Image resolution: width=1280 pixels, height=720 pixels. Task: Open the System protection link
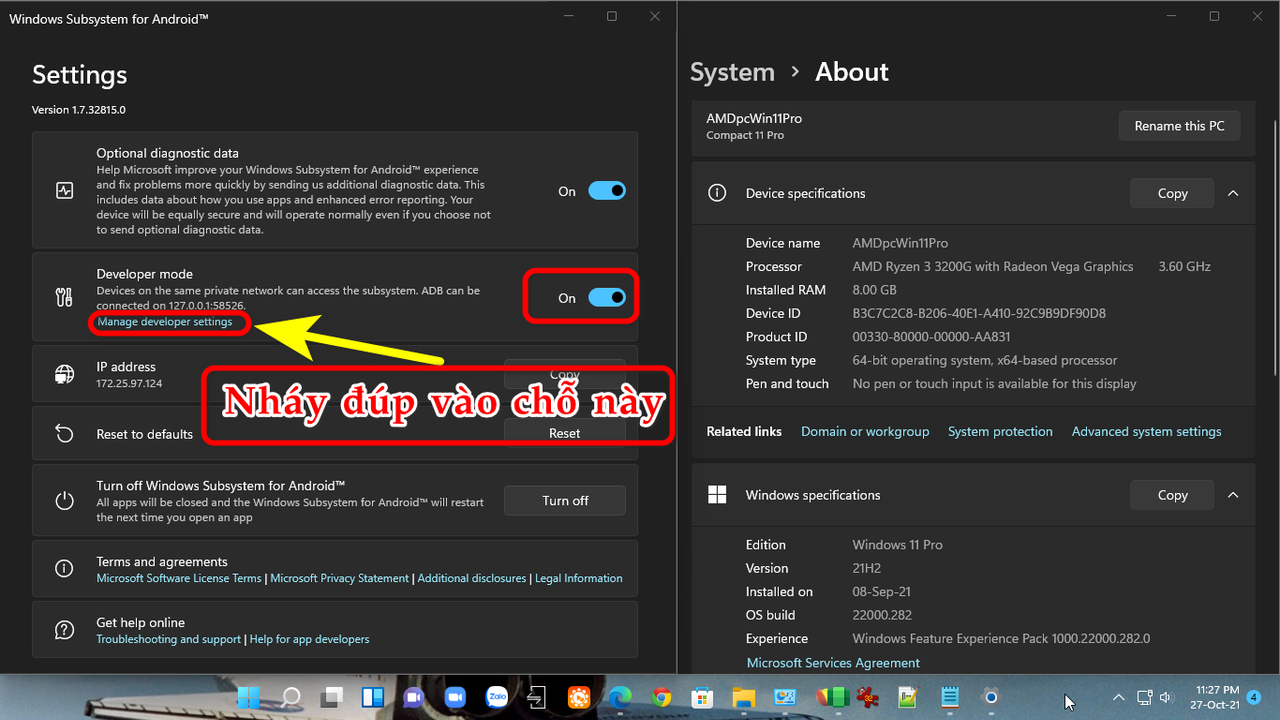click(x=1000, y=432)
